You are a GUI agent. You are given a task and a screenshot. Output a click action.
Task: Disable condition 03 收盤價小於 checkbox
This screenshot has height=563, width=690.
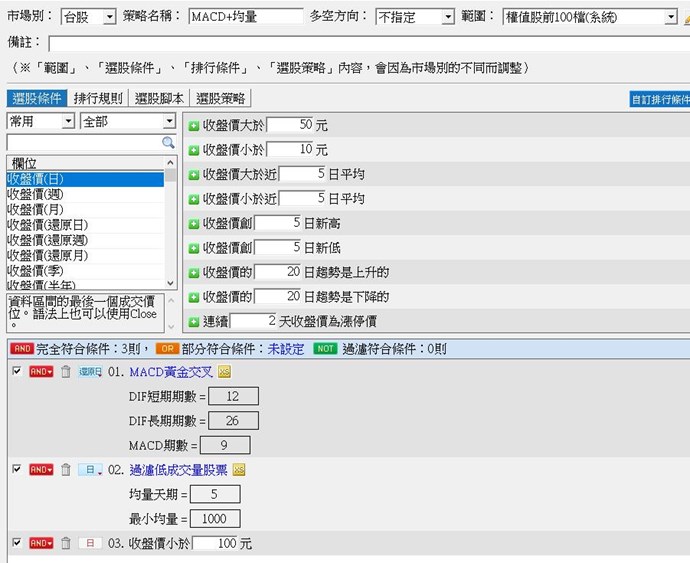click(16, 543)
